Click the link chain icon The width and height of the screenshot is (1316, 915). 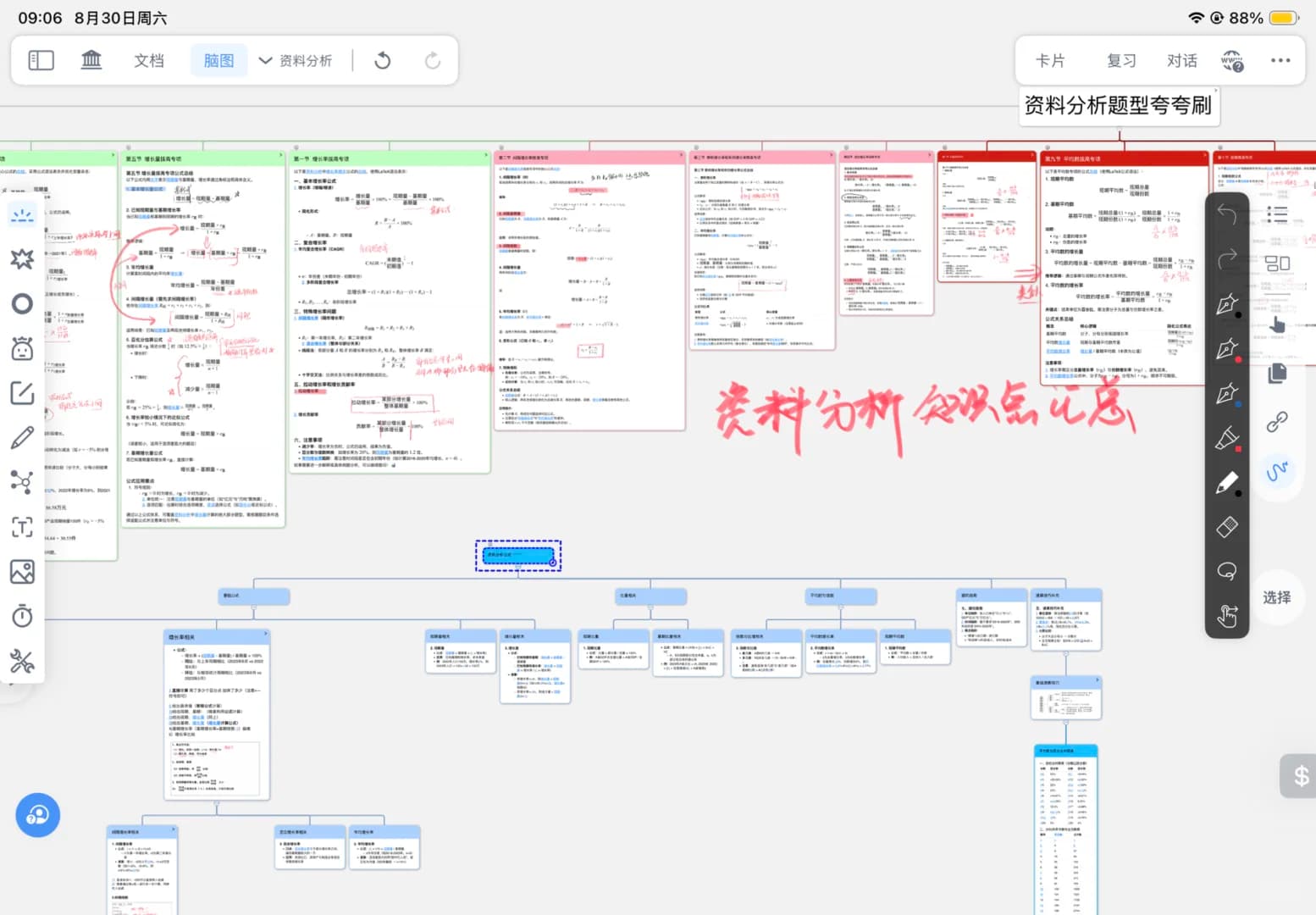(1277, 421)
